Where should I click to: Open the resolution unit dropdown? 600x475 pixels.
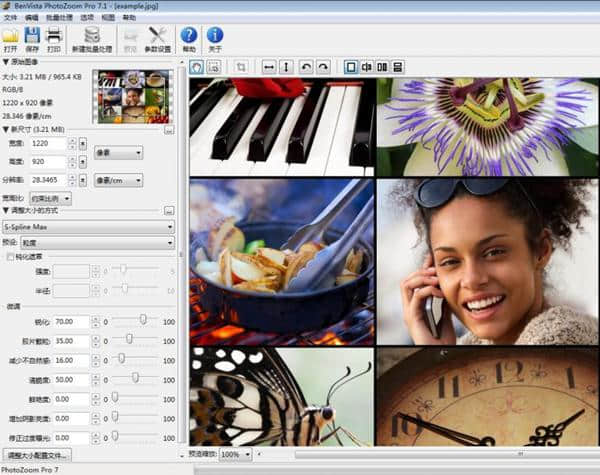point(118,180)
